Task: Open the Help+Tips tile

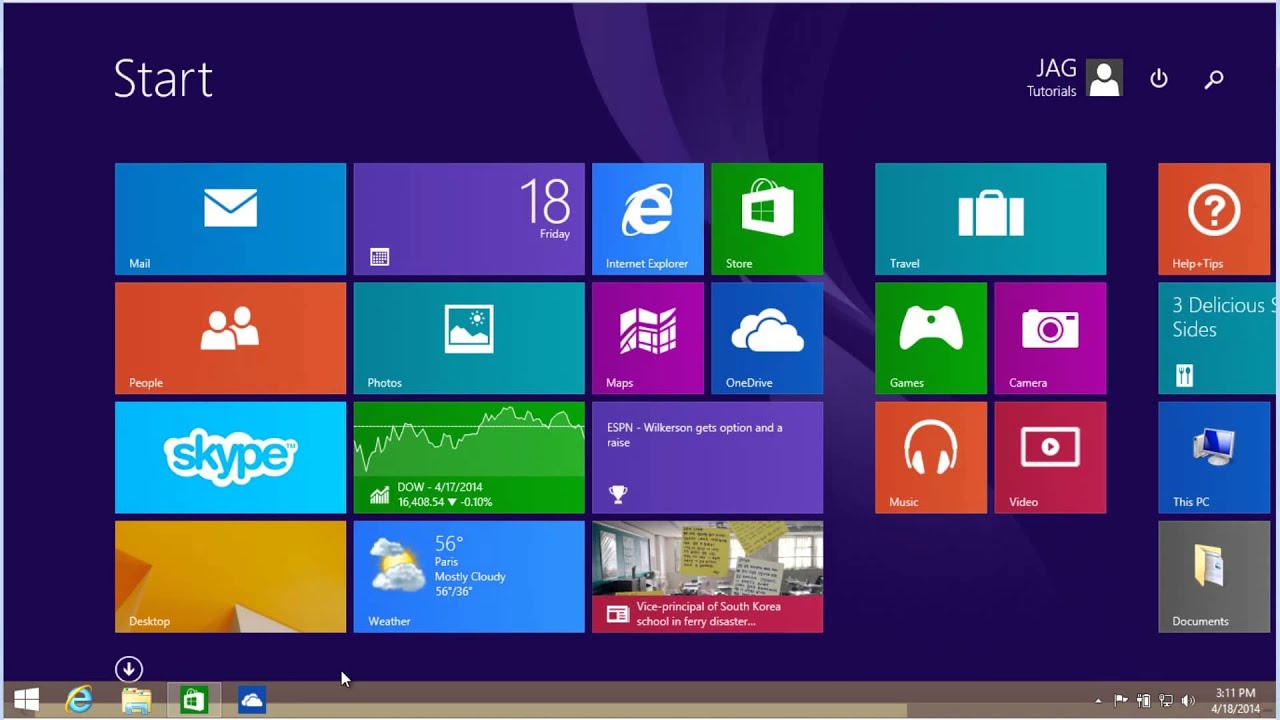Action: point(1214,219)
